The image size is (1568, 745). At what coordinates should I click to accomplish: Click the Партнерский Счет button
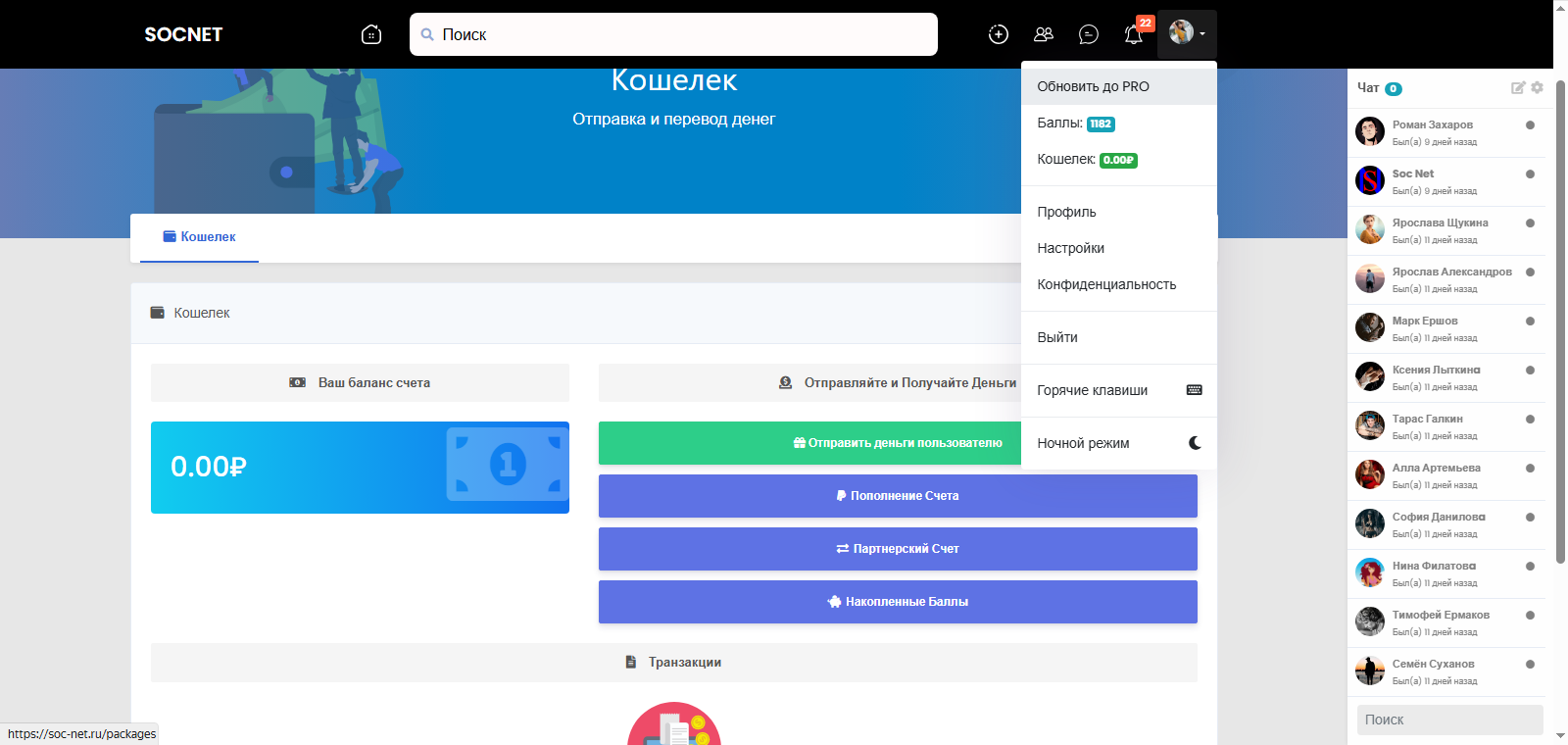tap(898, 549)
